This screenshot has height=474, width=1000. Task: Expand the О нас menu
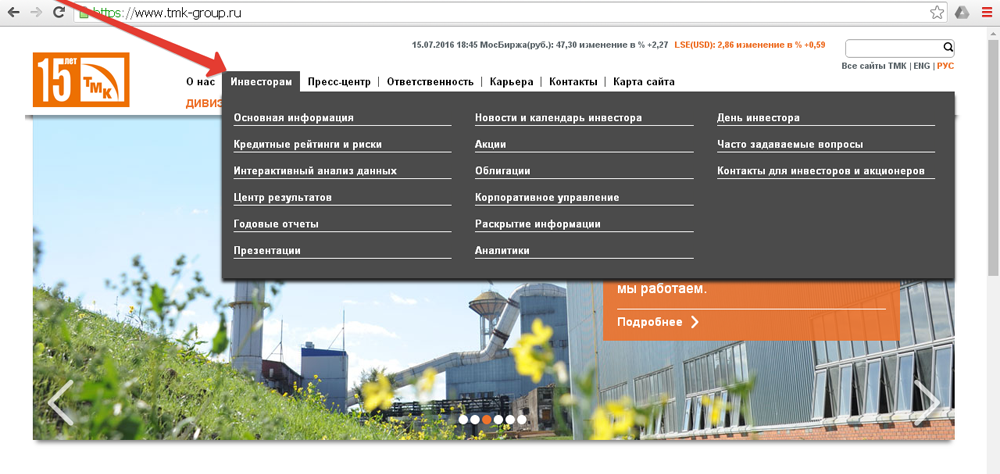click(200, 82)
